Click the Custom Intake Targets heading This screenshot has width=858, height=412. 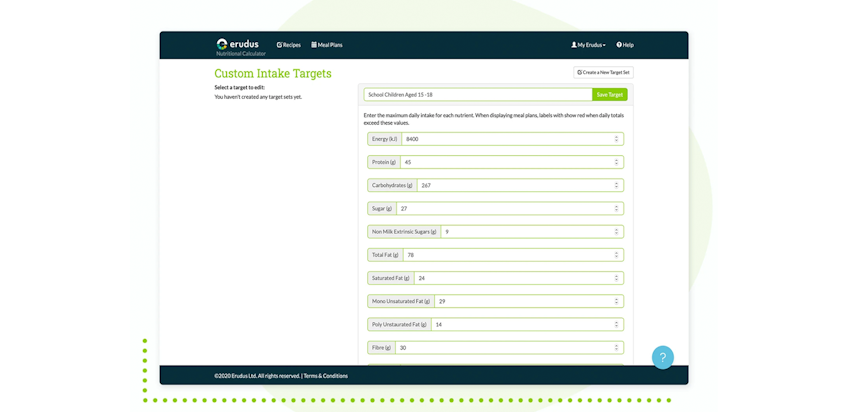click(273, 73)
